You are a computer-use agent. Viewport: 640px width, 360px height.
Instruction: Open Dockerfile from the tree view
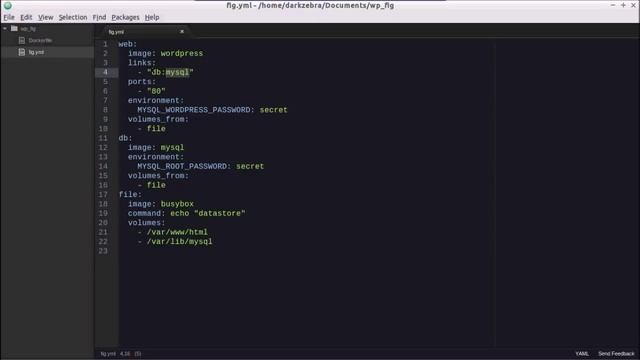(40, 40)
